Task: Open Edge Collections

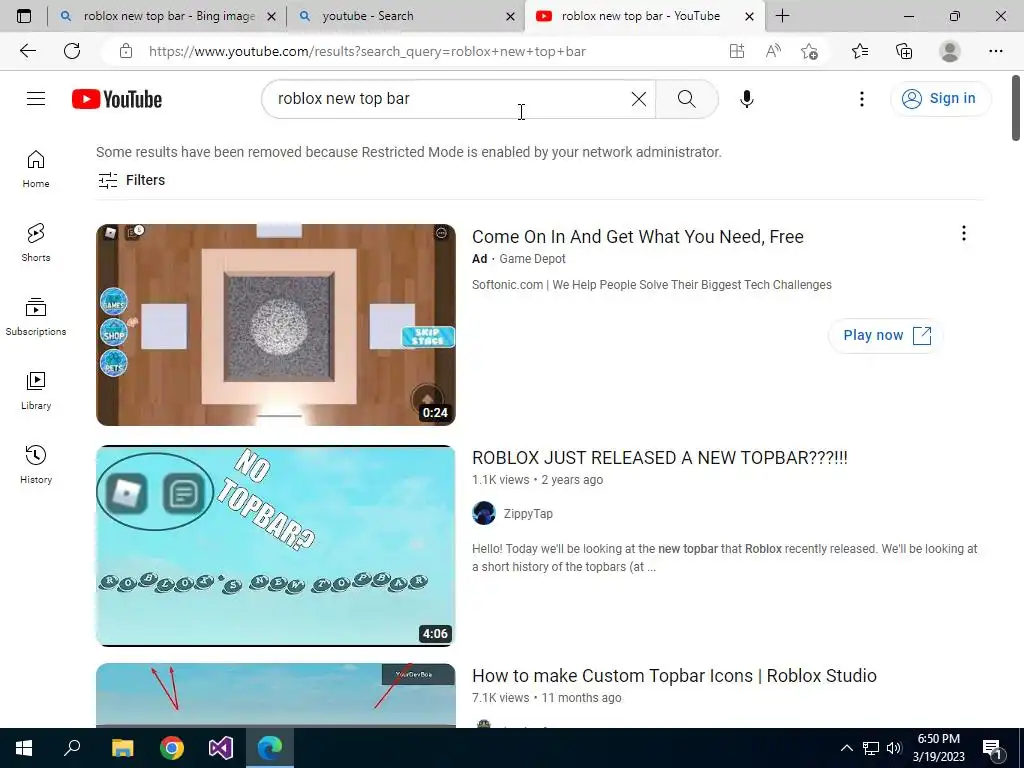Action: click(x=904, y=51)
